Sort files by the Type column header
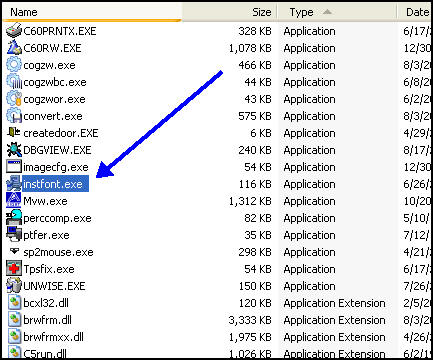 337,12
